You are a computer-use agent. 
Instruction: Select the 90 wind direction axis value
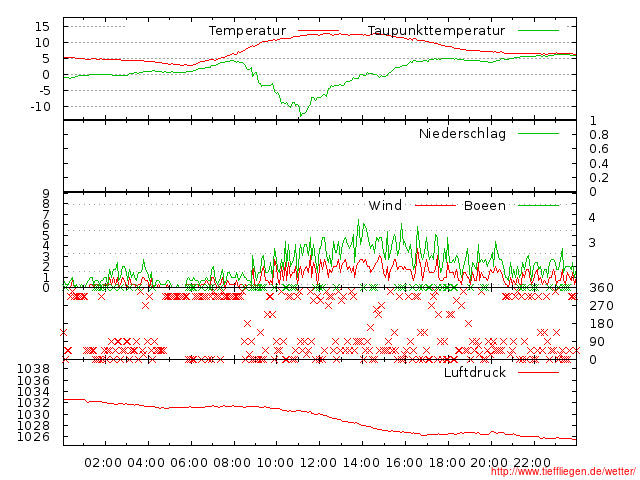pyautogui.click(x=597, y=342)
